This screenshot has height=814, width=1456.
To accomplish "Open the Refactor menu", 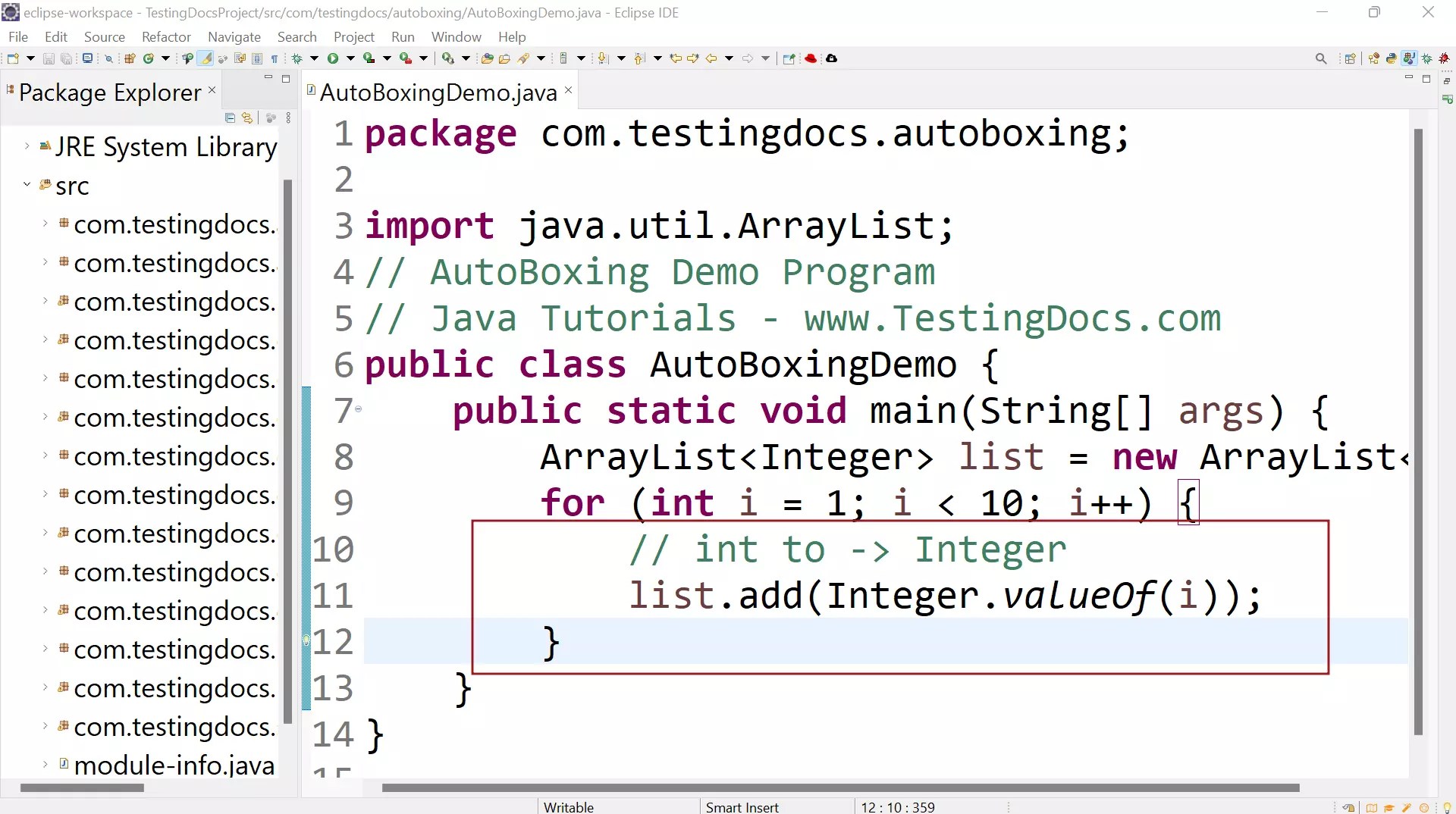I will 165,36.
